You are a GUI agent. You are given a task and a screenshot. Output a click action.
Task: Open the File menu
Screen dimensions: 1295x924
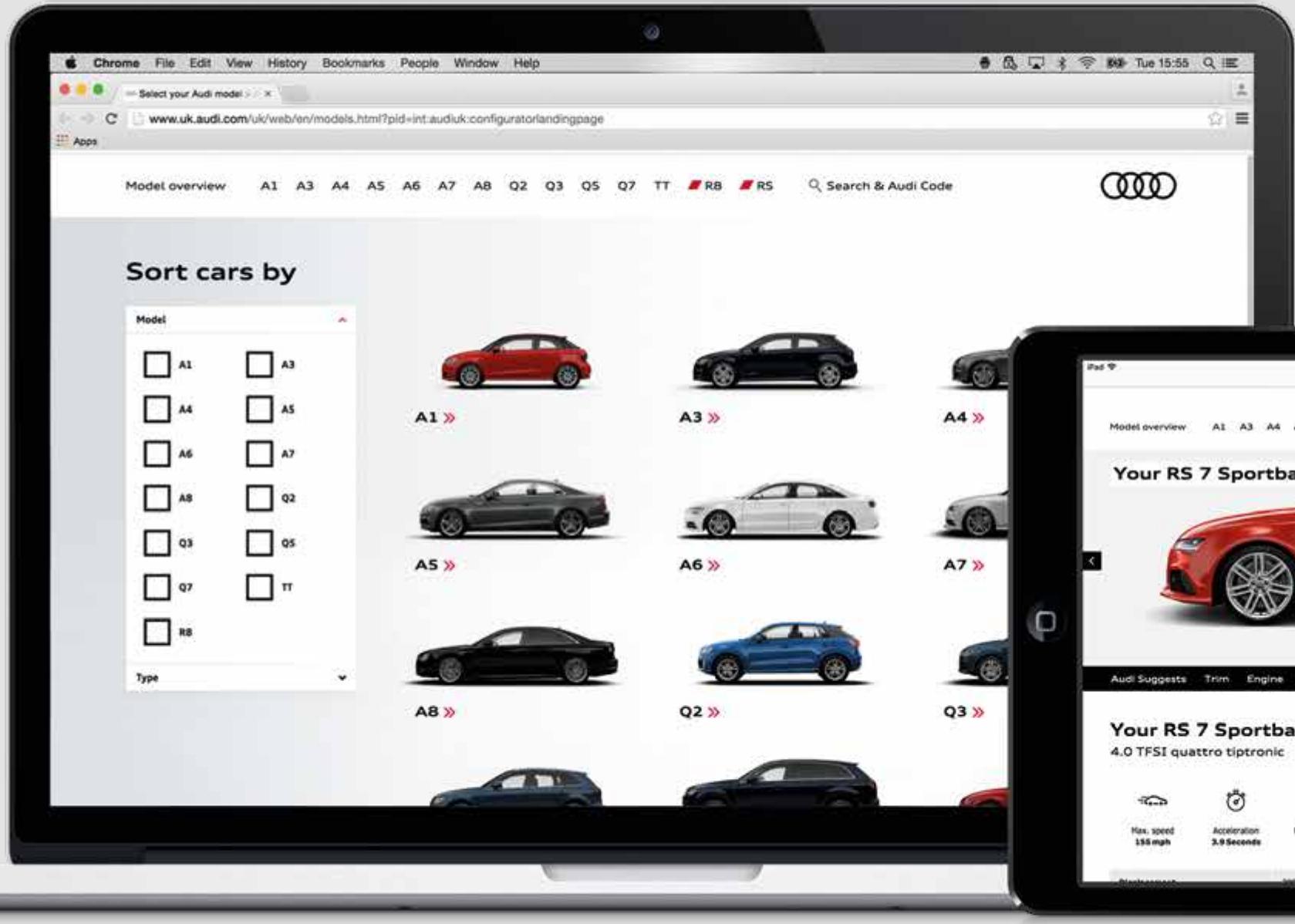[x=164, y=63]
